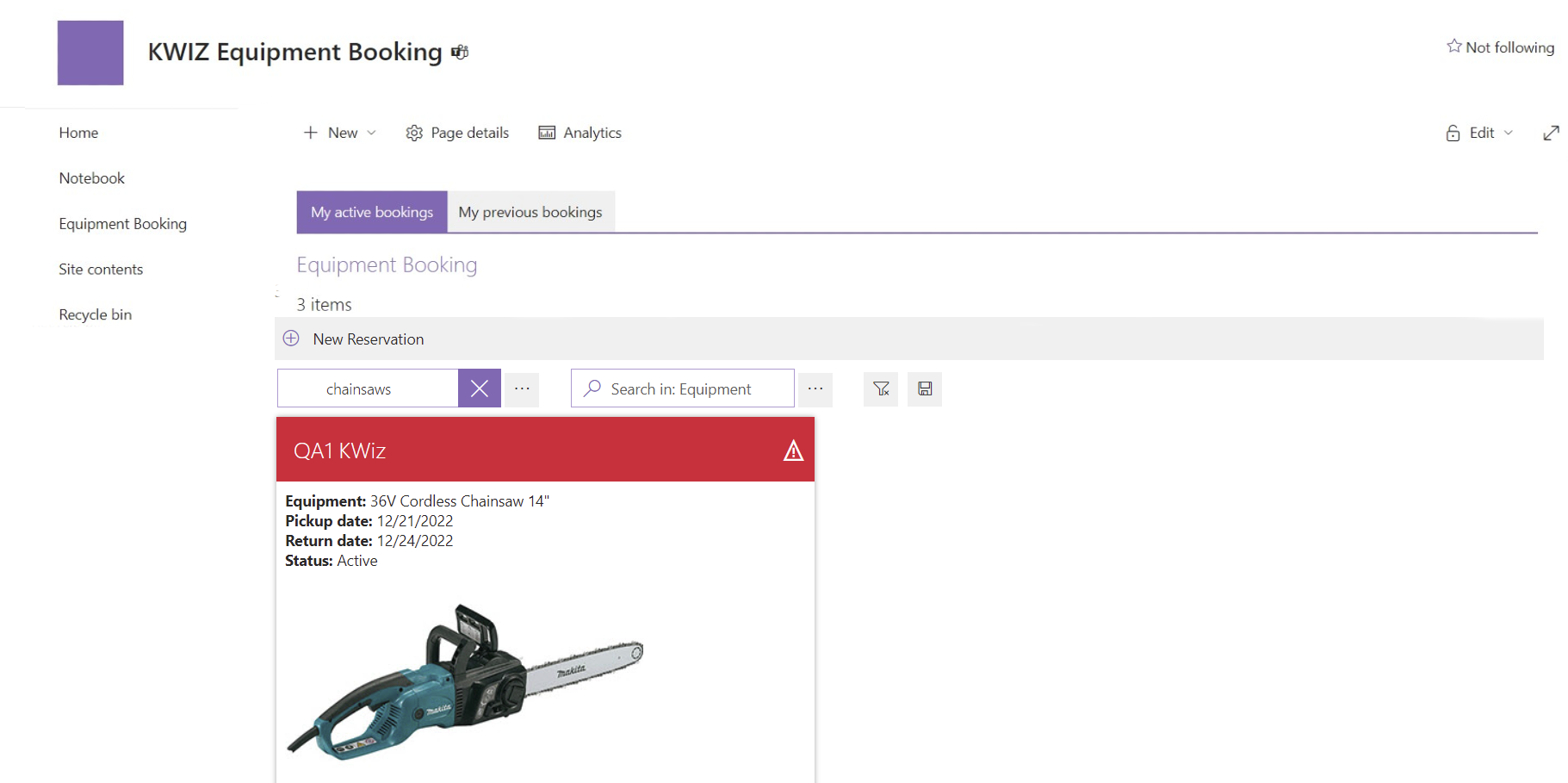The image size is (1568, 783).
Task: Click the Page details gear icon
Action: (x=414, y=133)
